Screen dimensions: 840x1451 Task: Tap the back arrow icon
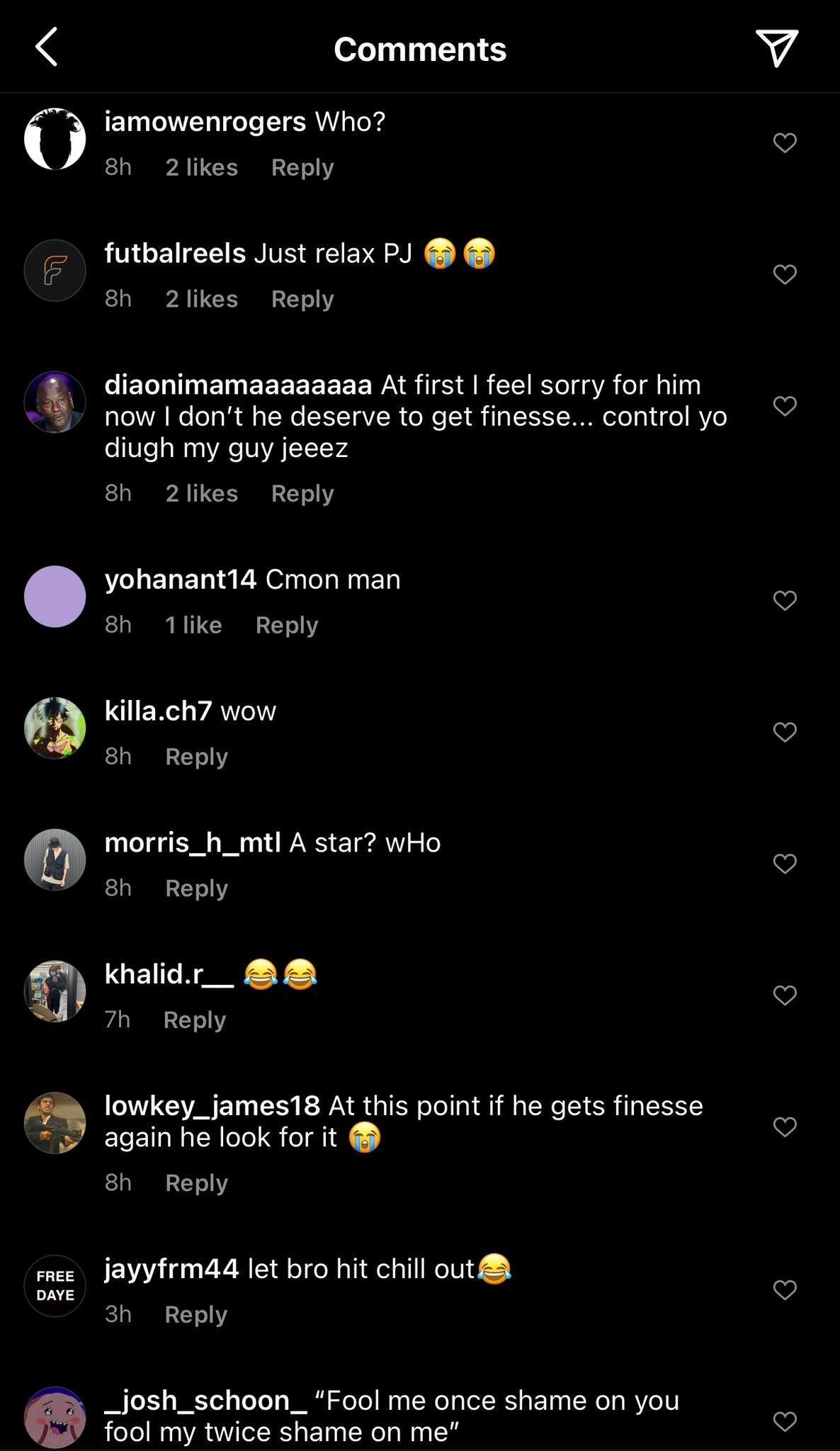[x=47, y=48]
